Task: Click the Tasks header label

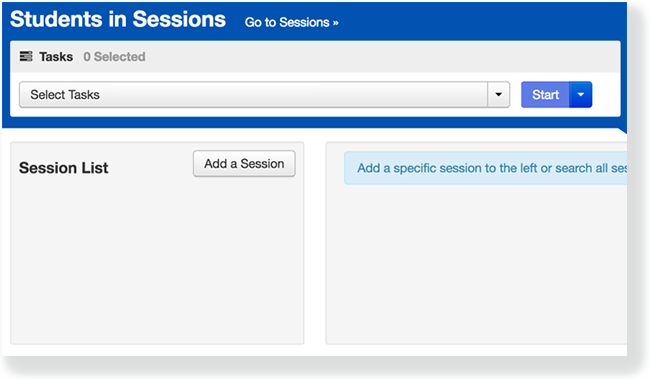Action: (x=56, y=56)
